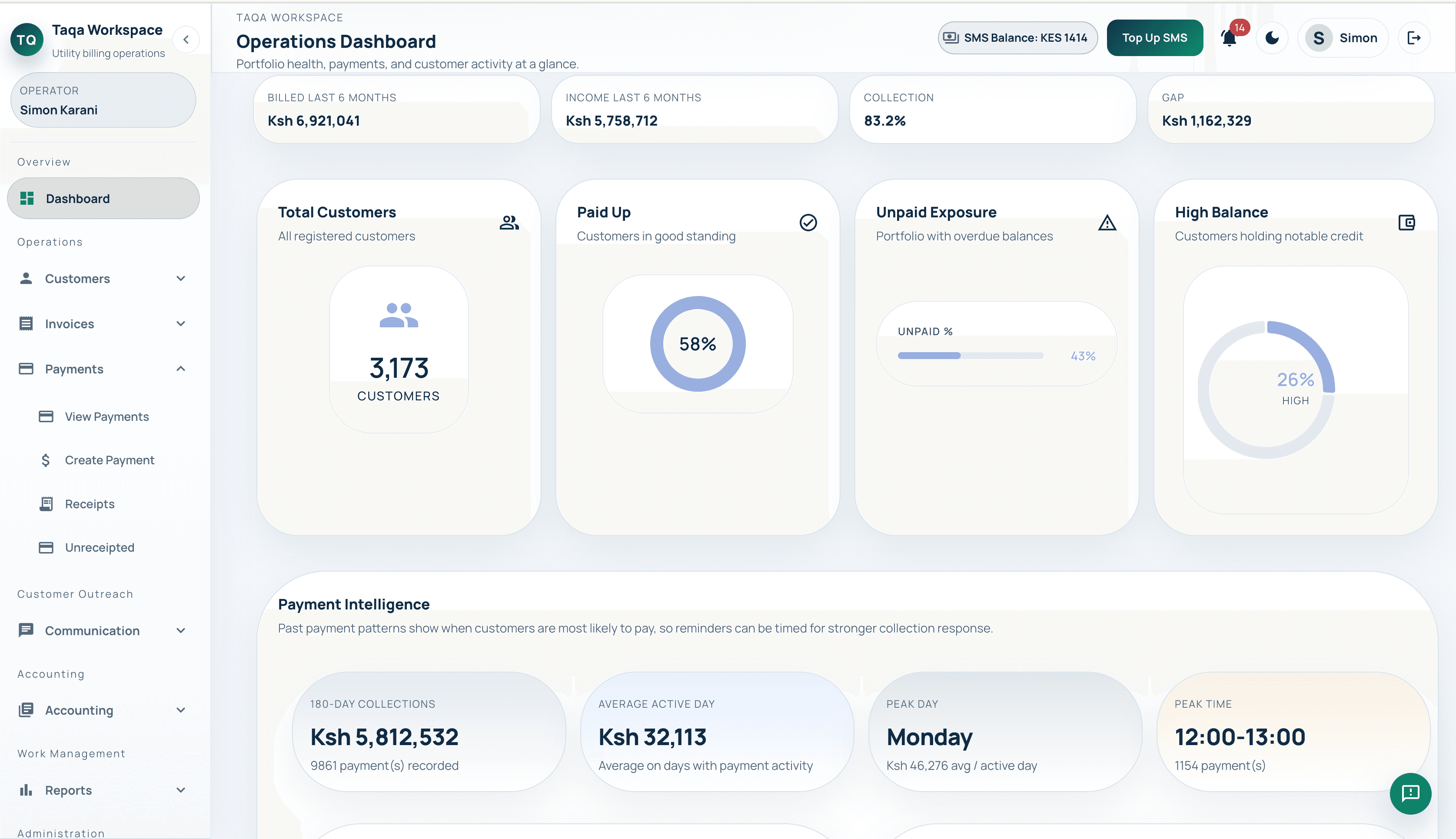Click the Customers person icon in sidebar
1456x839 pixels.
(x=26, y=278)
